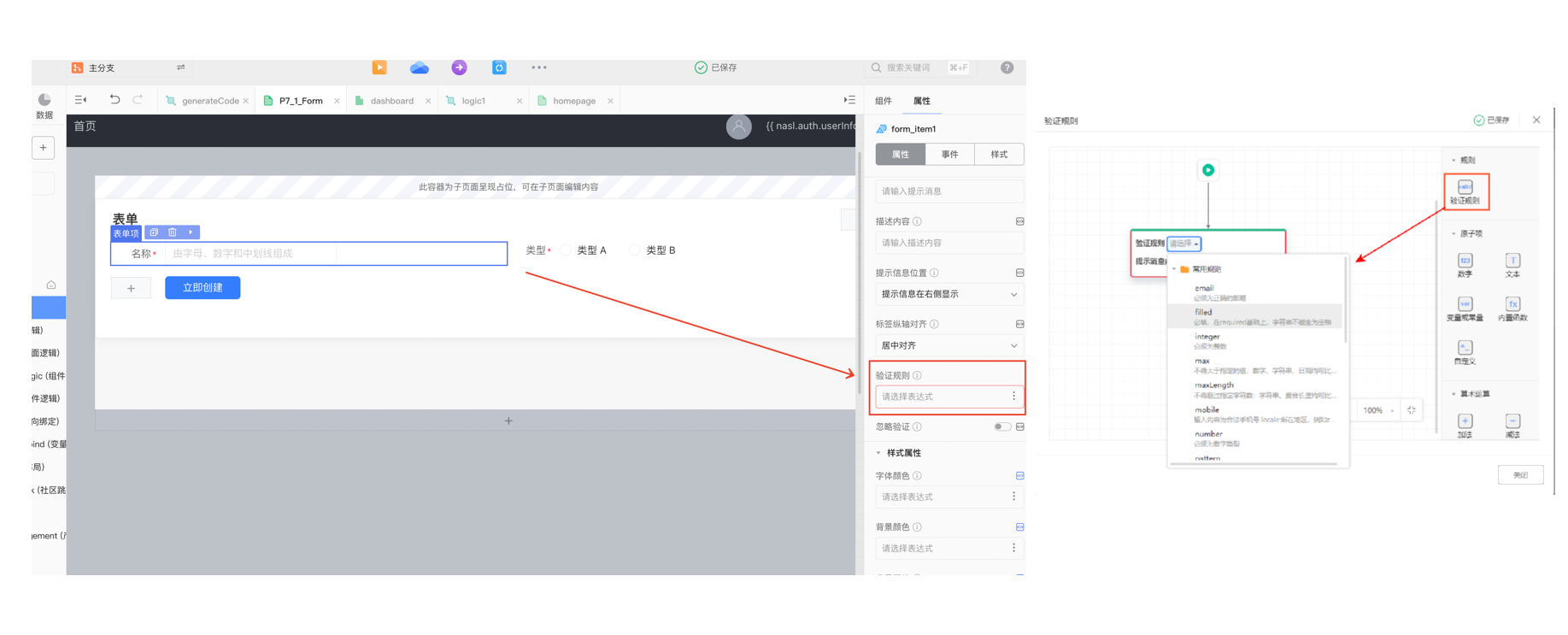This screenshot has height=635, width=1568.
Task: Click the 请输入描述内容 input field
Action: pyautogui.click(x=949, y=243)
